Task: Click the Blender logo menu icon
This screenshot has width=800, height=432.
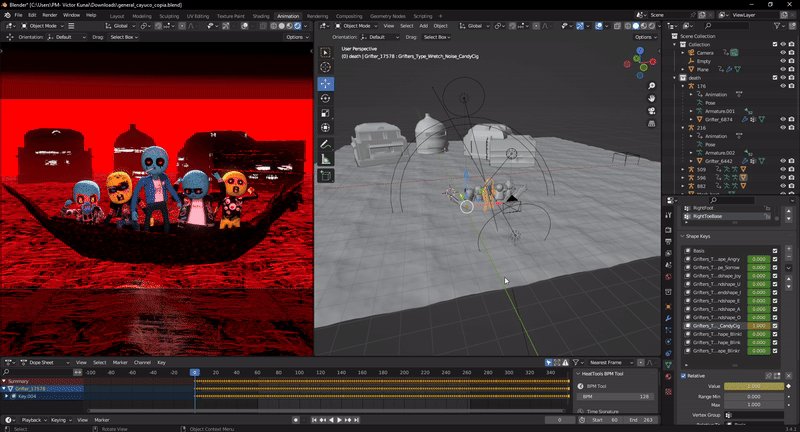Action: [7, 15]
